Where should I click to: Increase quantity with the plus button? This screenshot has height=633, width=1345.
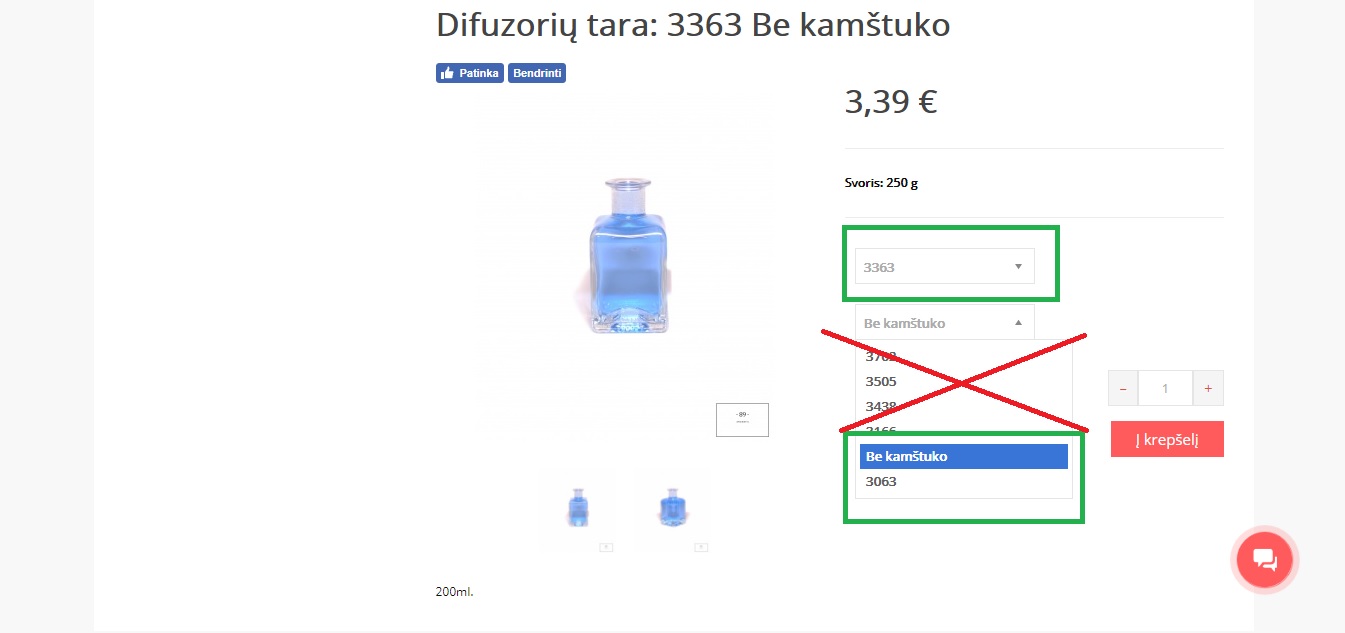(x=1208, y=388)
